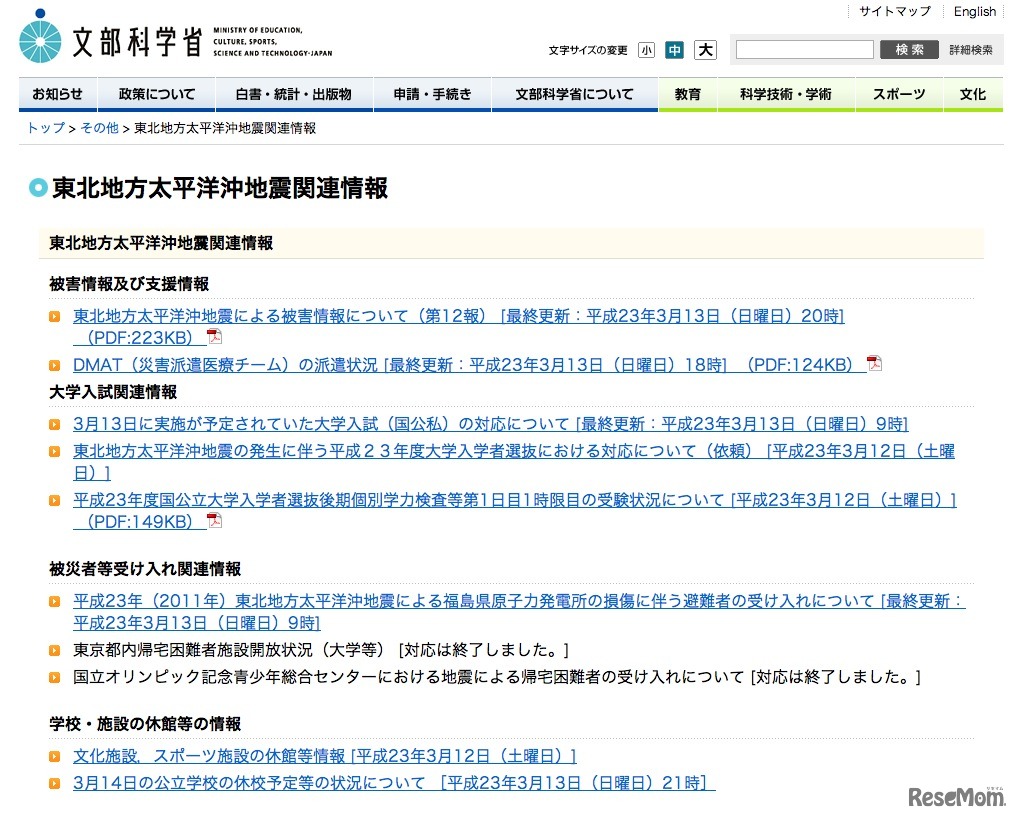The image size is (1019, 820).
Task: Select the 中 font size option
Action: (x=675, y=49)
